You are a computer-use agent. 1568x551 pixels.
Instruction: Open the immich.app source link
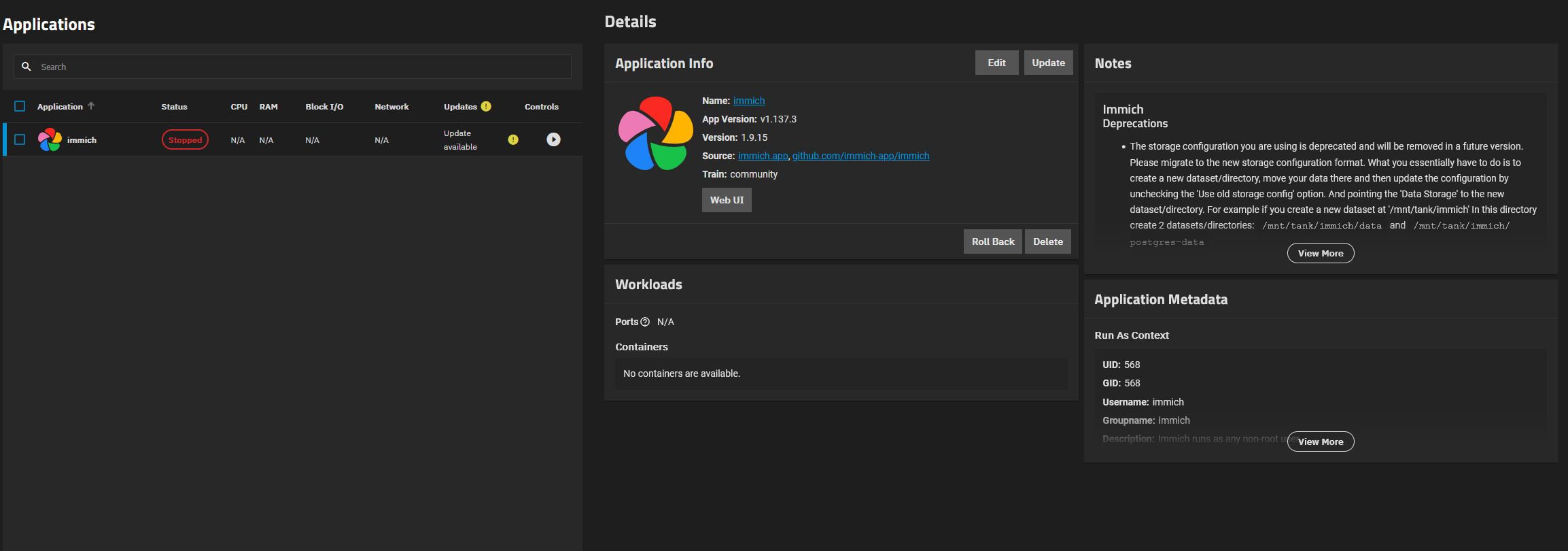click(763, 156)
